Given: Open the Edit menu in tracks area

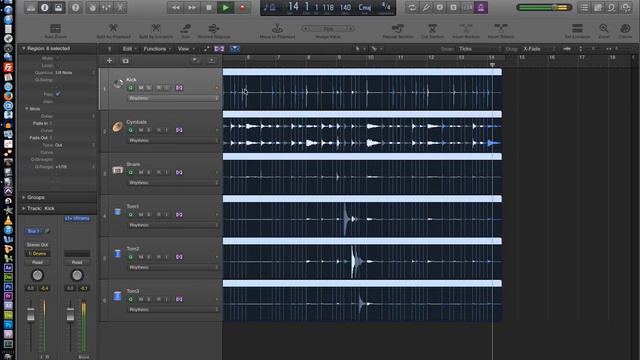Looking at the screenshot, I should pos(129,49).
